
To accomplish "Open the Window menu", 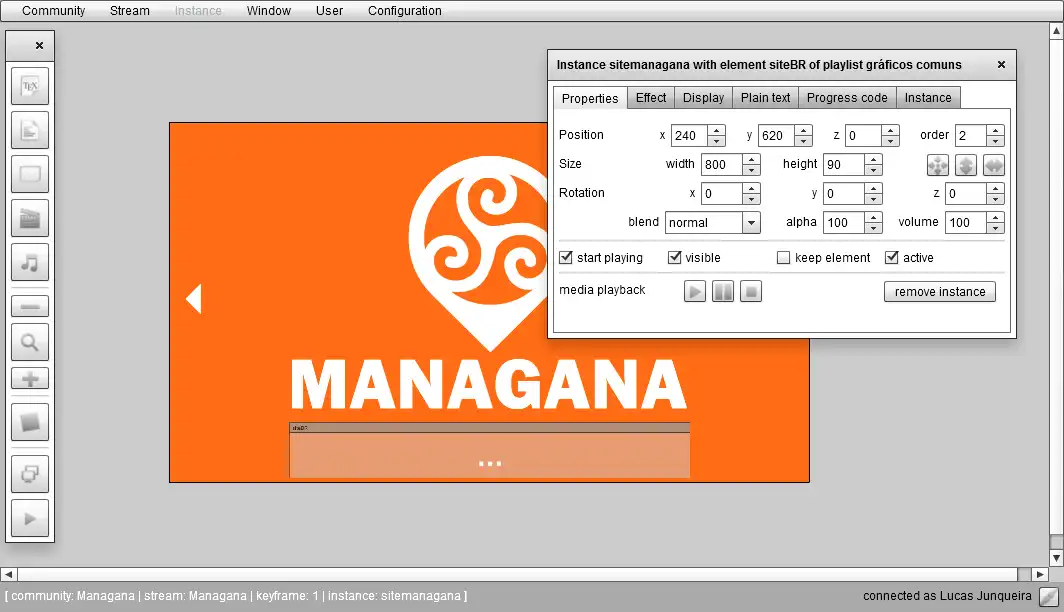I will point(269,11).
